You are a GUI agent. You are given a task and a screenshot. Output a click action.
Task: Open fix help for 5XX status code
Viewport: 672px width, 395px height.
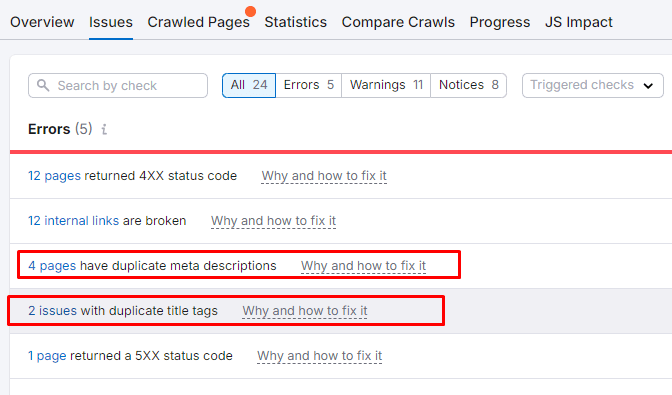pyautogui.click(x=319, y=356)
